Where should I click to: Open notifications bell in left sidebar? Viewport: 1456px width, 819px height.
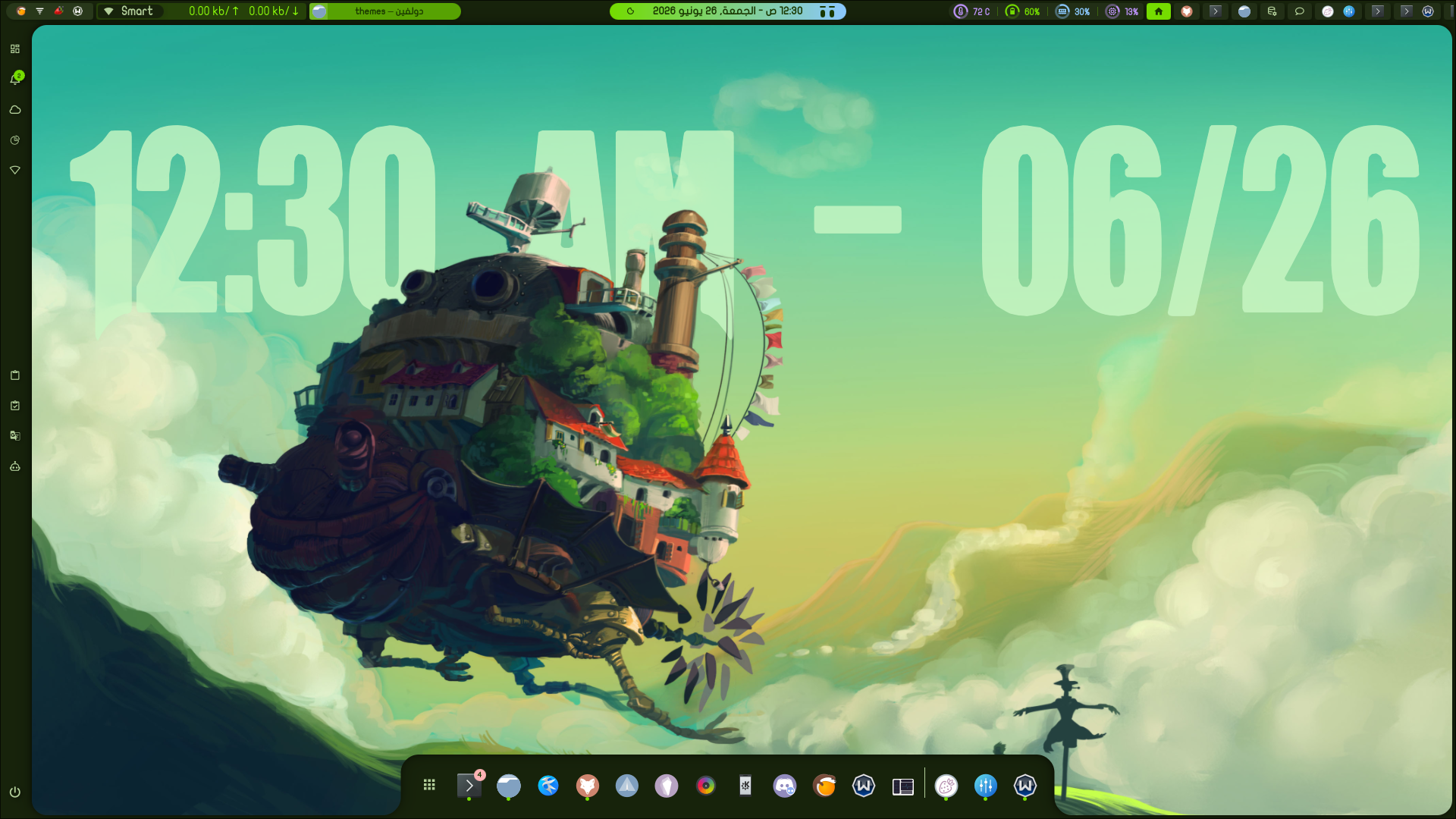15,79
